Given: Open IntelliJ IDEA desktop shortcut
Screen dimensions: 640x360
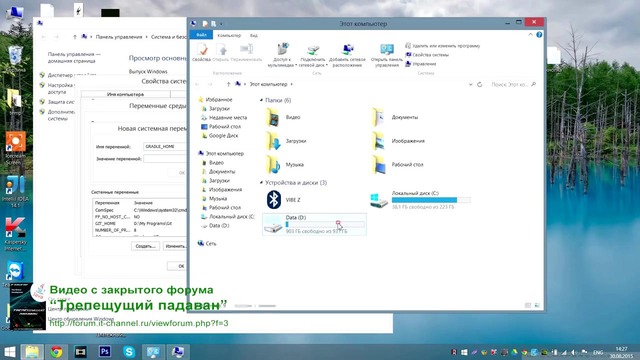Looking at the screenshot, I should 16,191.
